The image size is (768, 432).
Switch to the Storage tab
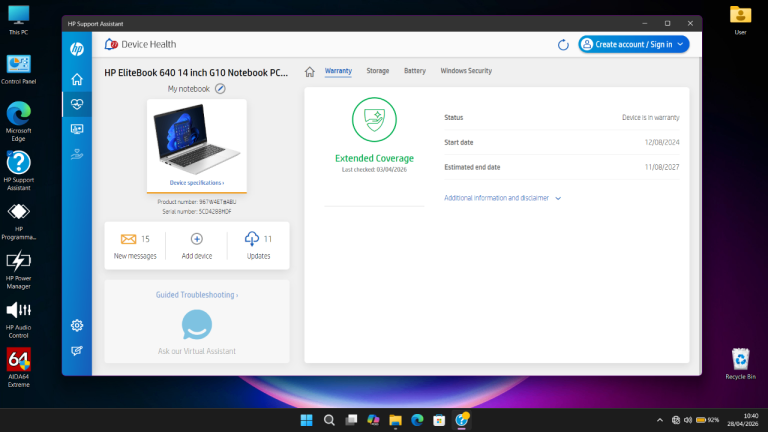point(378,71)
